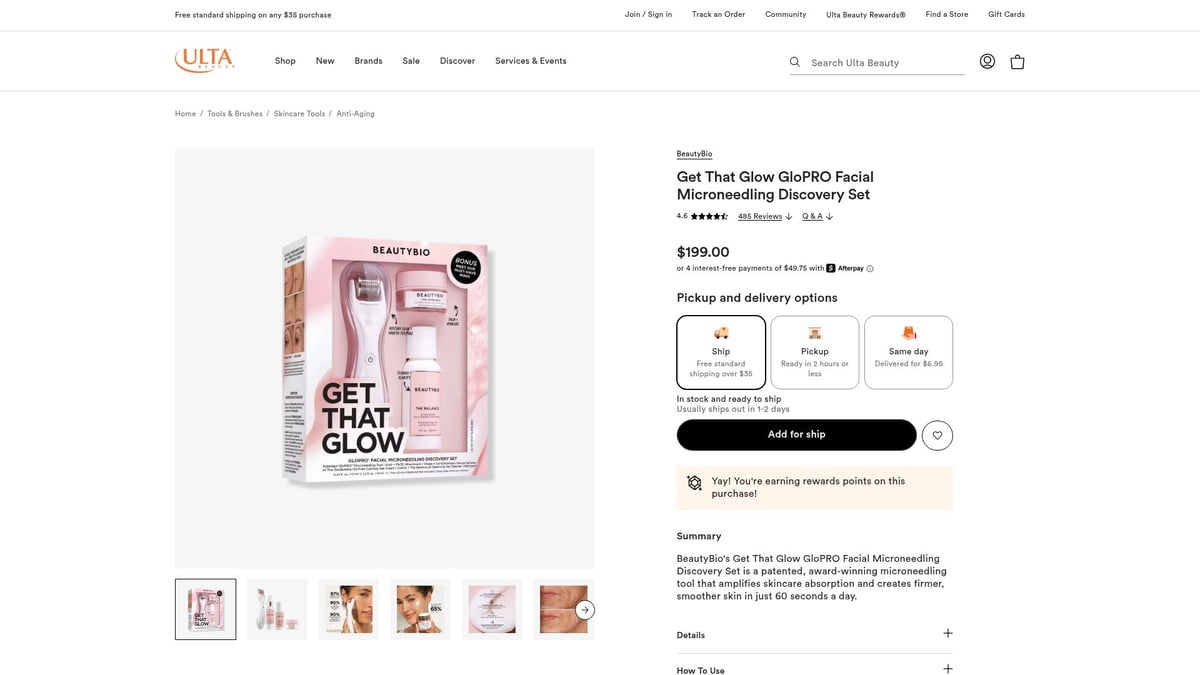This screenshot has width=1200, height=675.
Task: Add product to favorites with heart icon
Action: coord(937,435)
